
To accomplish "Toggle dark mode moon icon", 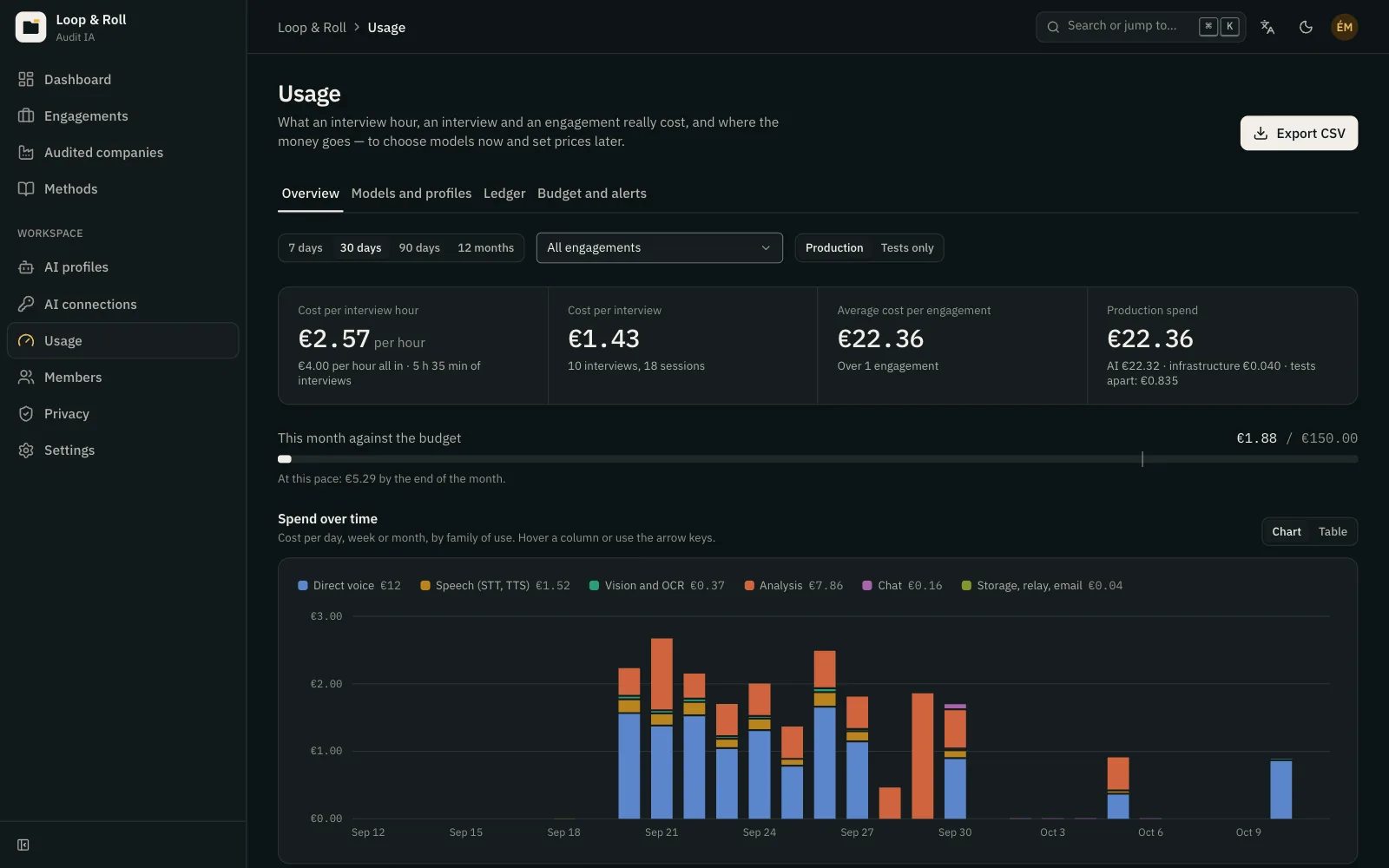I will (x=1306, y=27).
